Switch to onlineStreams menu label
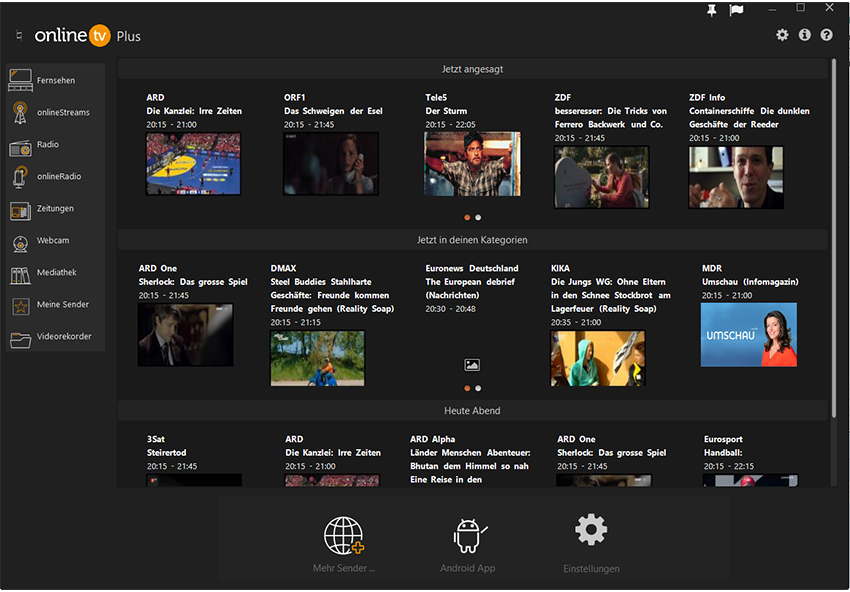The height and width of the screenshot is (592, 850). [x=63, y=112]
